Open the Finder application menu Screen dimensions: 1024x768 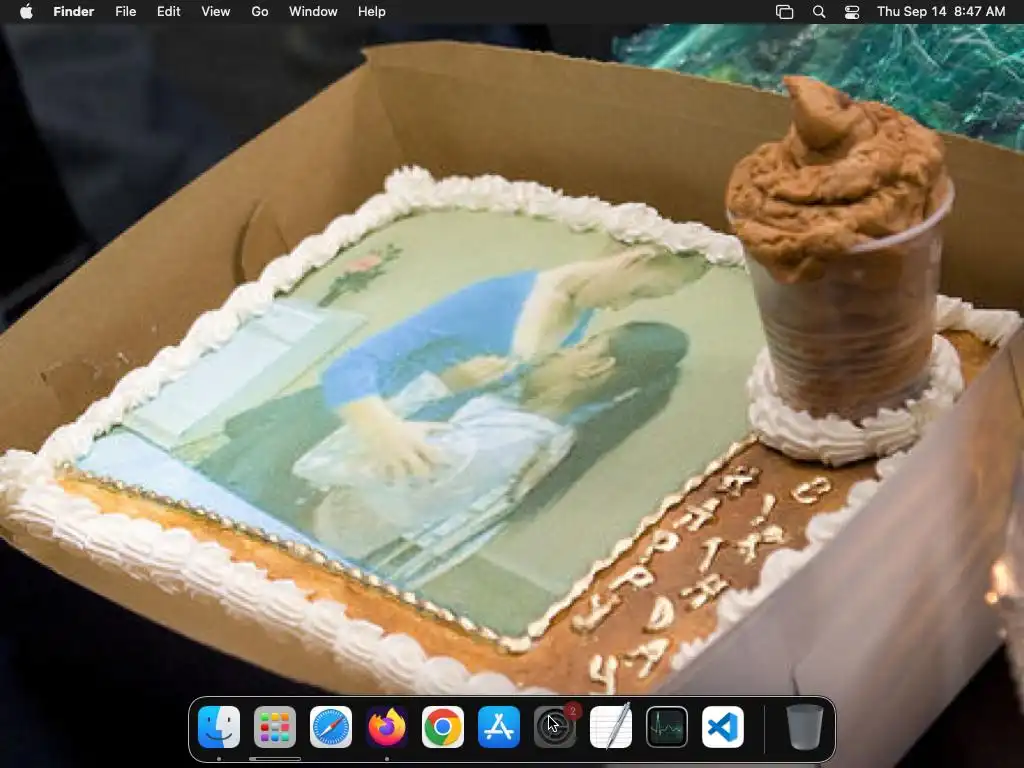click(x=74, y=12)
